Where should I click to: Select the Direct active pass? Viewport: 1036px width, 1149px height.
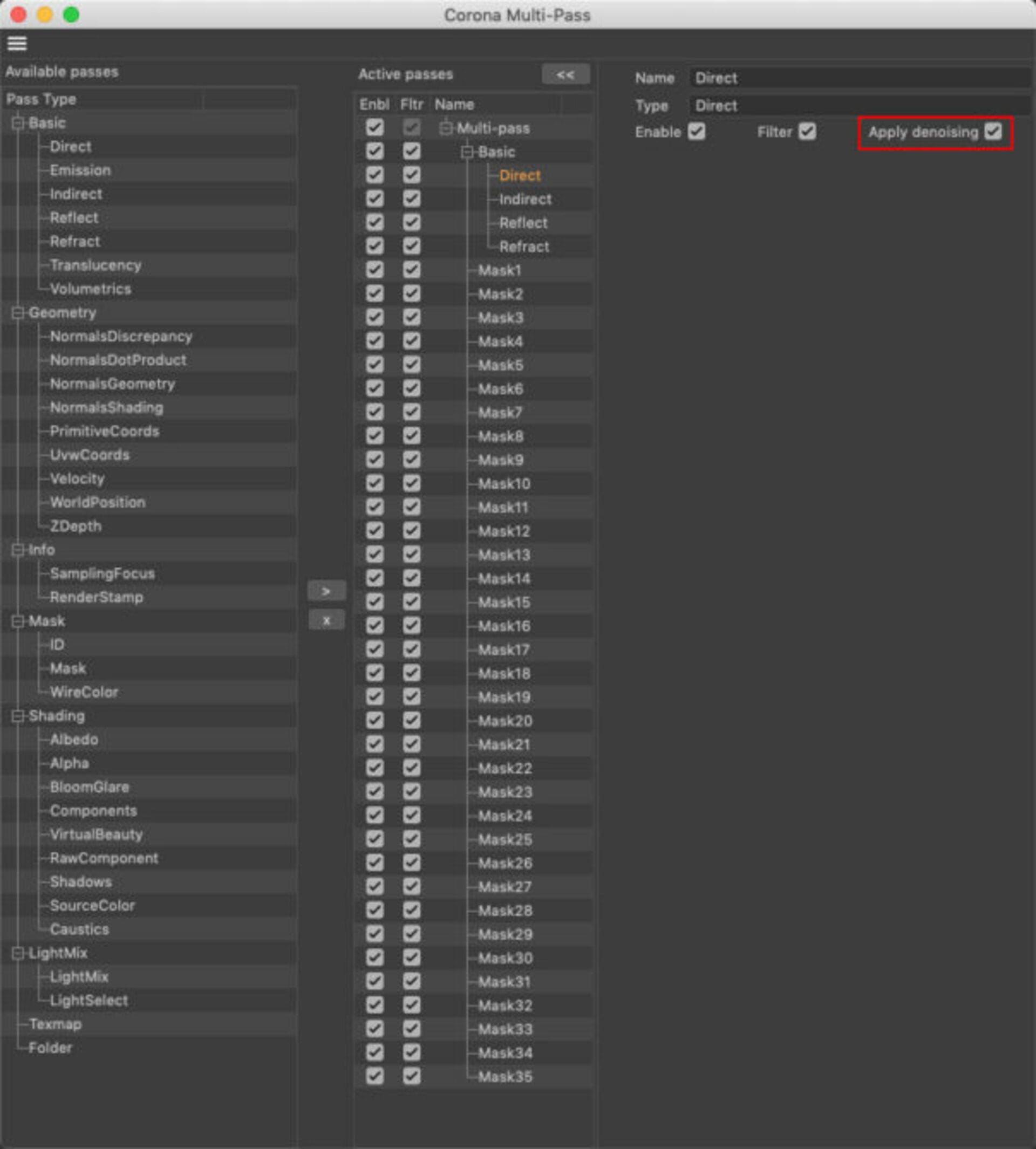click(520, 175)
